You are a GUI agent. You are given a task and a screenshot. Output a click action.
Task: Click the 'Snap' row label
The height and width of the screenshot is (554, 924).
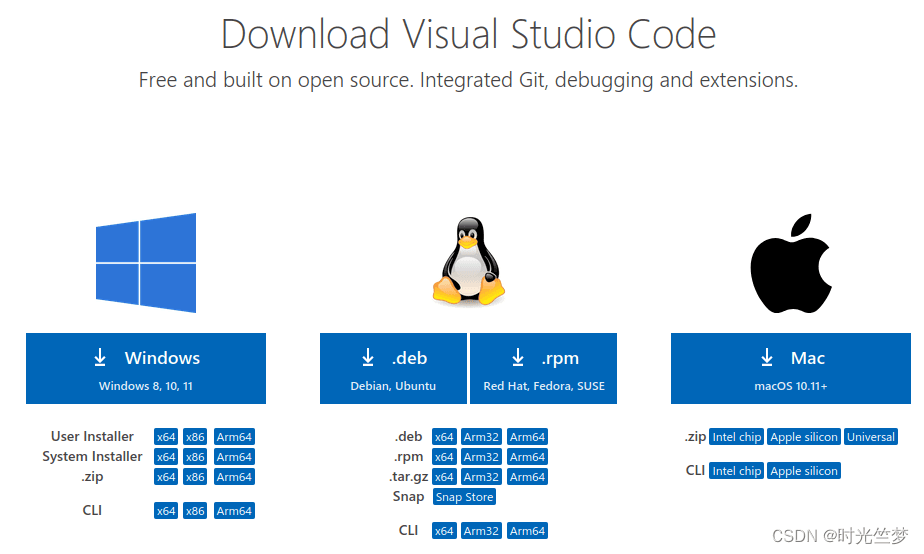408,496
